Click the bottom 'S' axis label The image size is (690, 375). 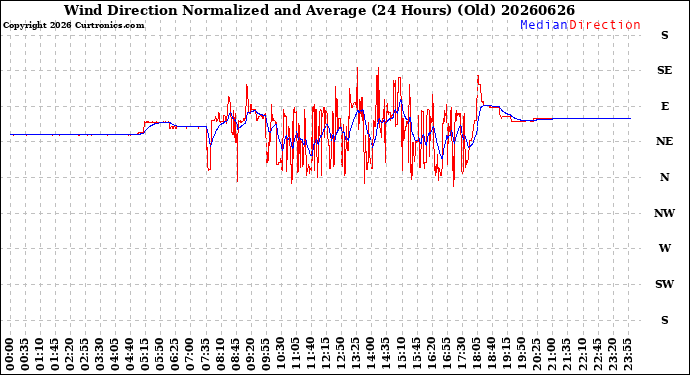[x=664, y=320]
